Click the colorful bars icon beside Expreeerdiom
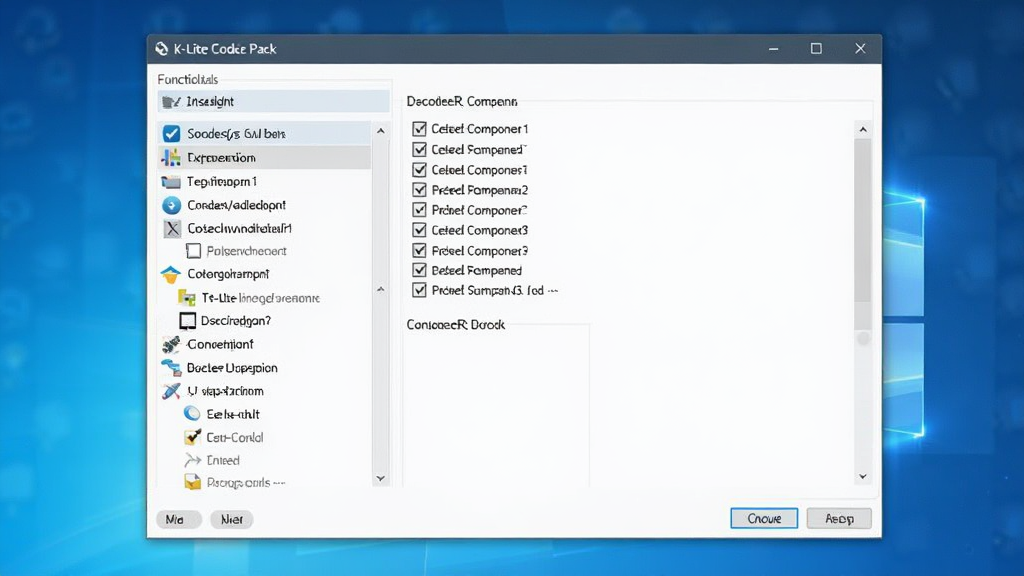The width and height of the screenshot is (1024, 576). [x=171, y=157]
